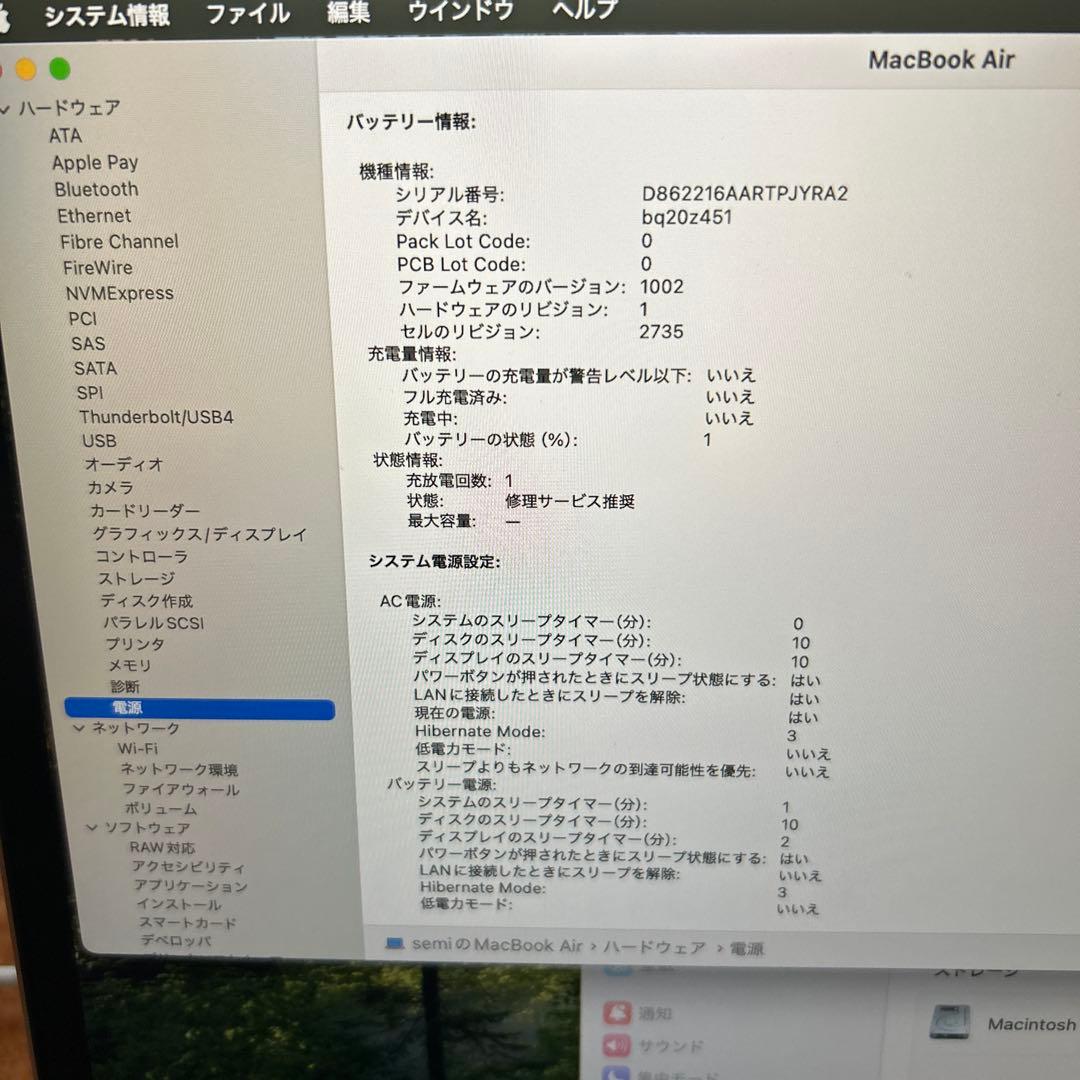Select カードリーダー in the sidebar
This screenshot has width=1080, height=1080.
145,511
